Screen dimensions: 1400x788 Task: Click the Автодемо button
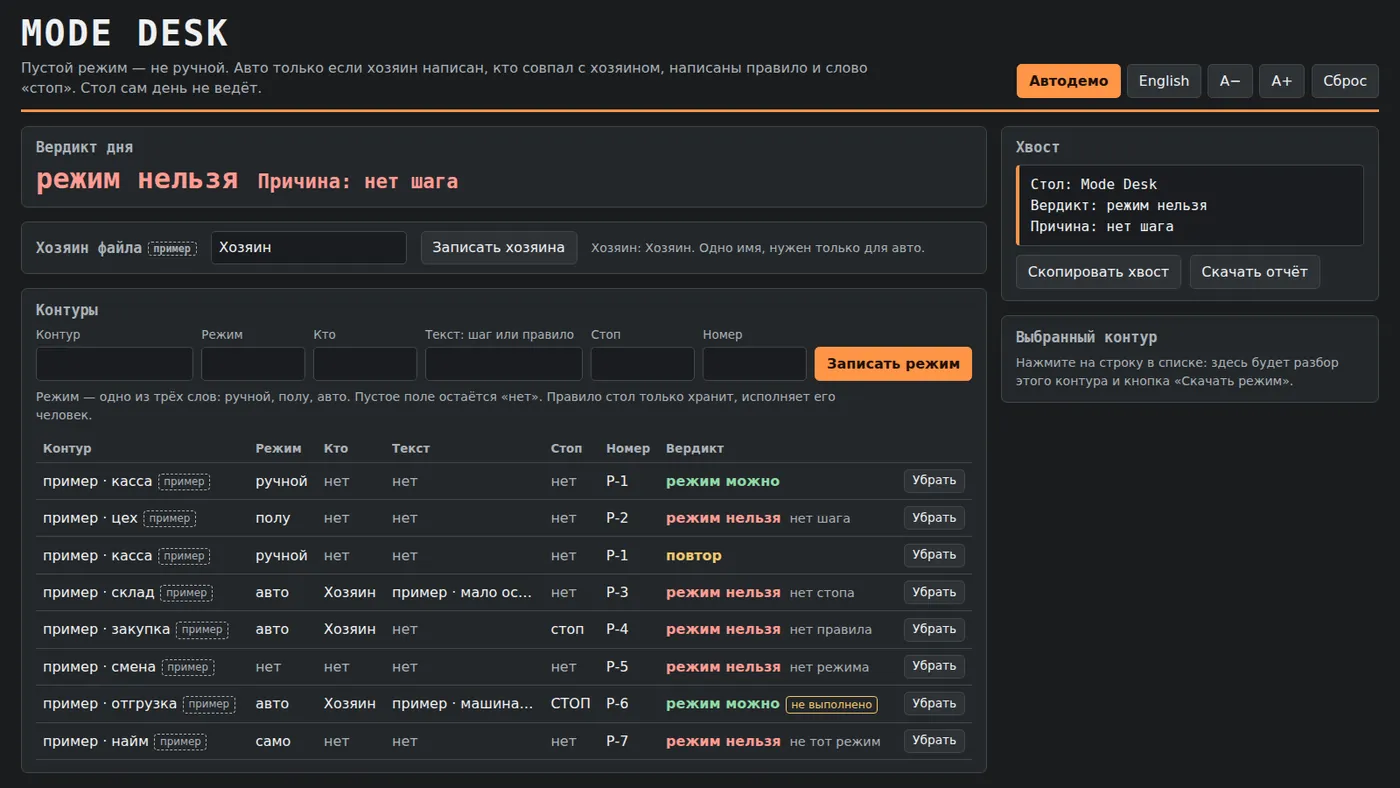coord(1068,81)
